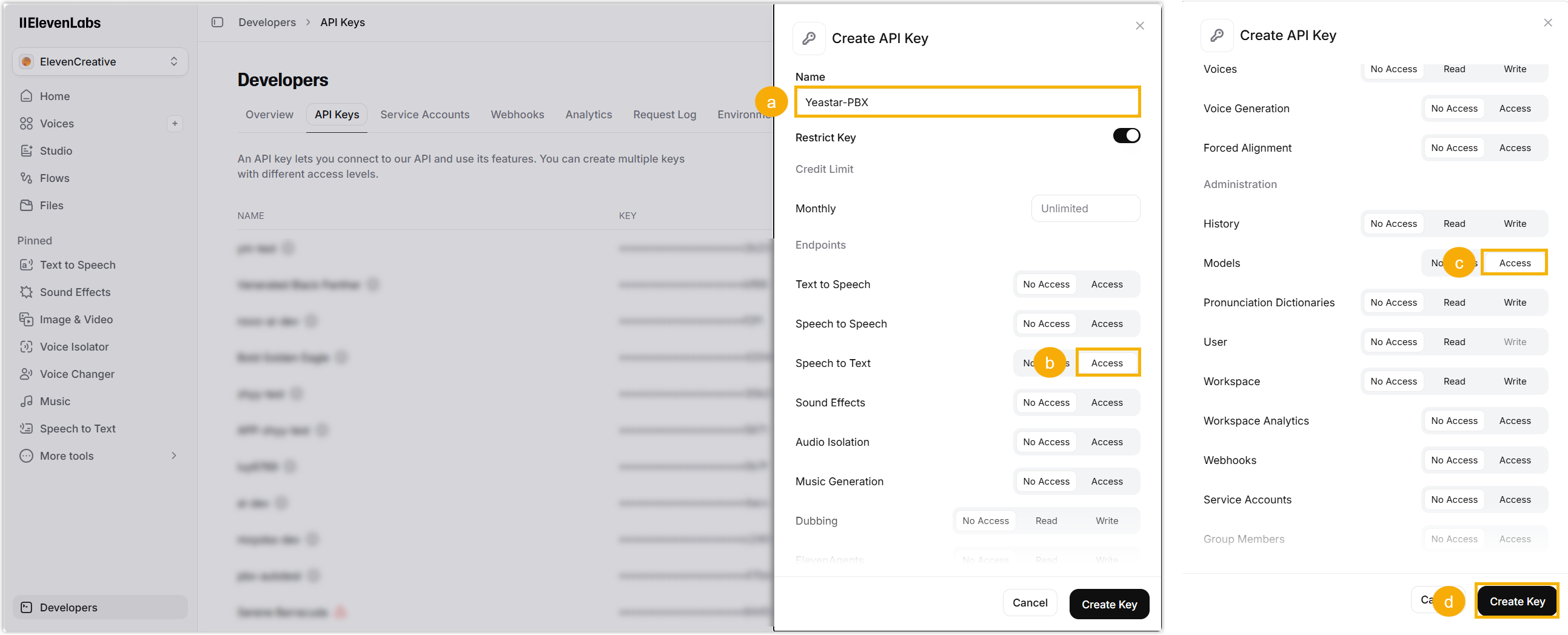Viewport: 1568px width, 635px height.
Task: Open Image & Video sidebar icon
Action: click(x=26, y=320)
